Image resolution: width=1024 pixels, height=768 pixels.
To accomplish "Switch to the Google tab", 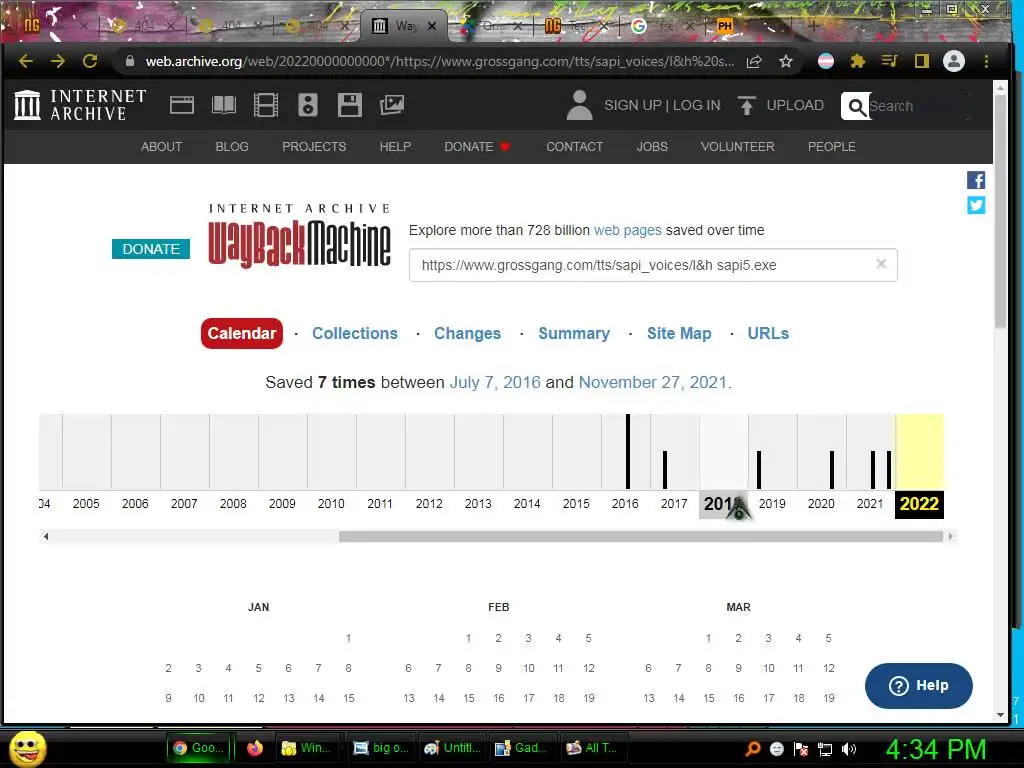I will click(x=660, y=26).
